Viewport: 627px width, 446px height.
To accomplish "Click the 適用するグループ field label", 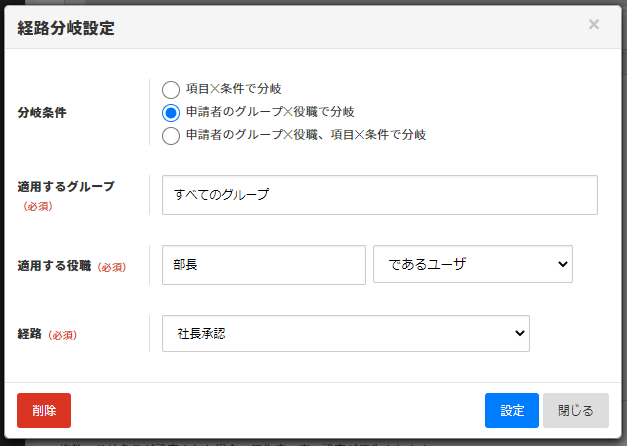I will pyautogui.click(x=66, y=187).
